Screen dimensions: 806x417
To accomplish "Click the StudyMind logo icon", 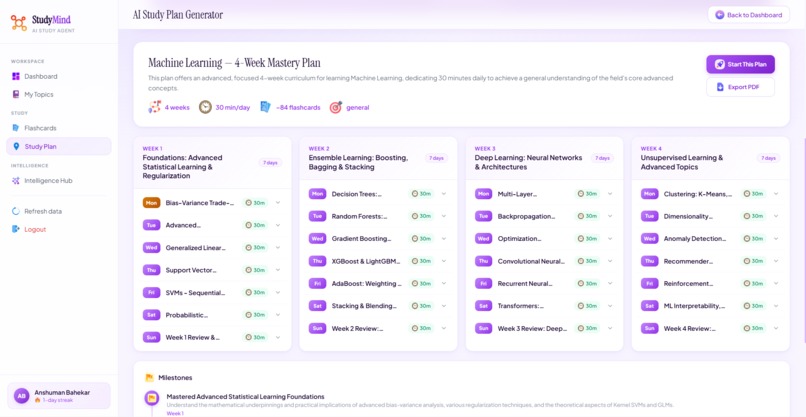I will [x=19, y=23].
